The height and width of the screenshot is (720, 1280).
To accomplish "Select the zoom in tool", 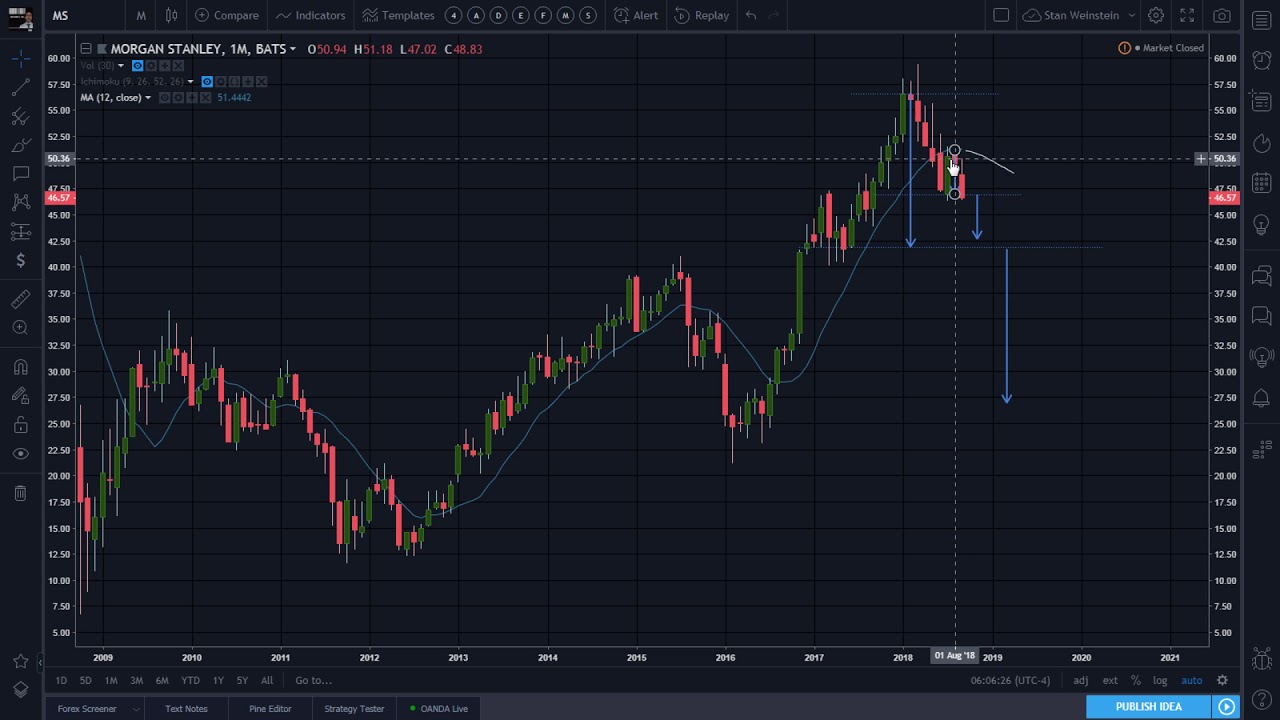I will point(20,327).
